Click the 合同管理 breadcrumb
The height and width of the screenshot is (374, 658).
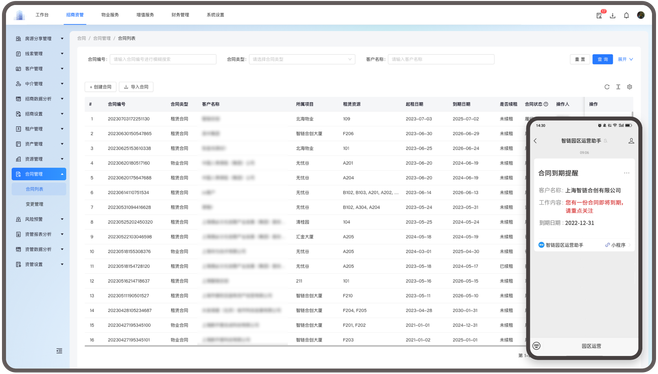pos(102,39)
